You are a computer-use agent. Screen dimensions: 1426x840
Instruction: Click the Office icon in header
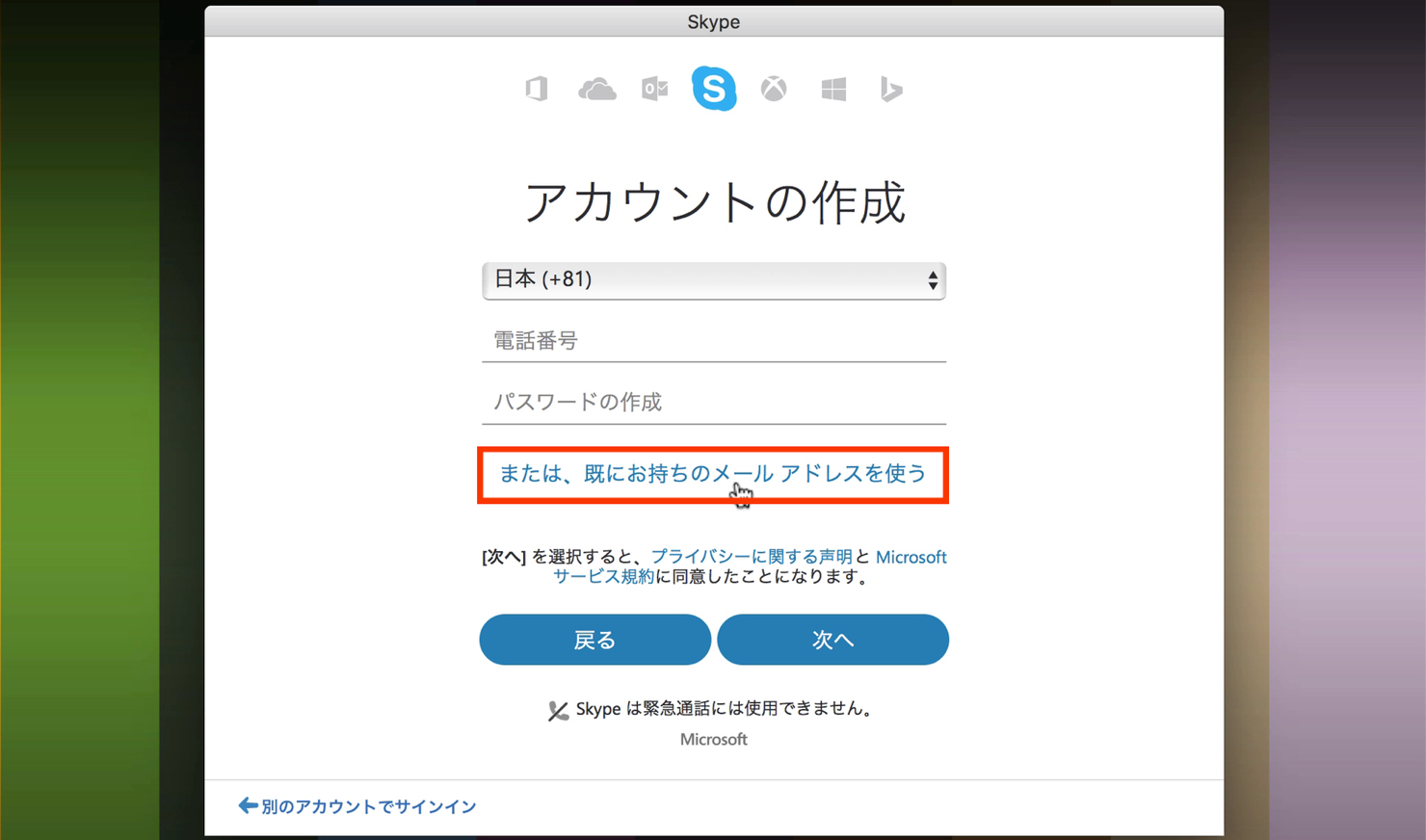(x=537, y=89)
